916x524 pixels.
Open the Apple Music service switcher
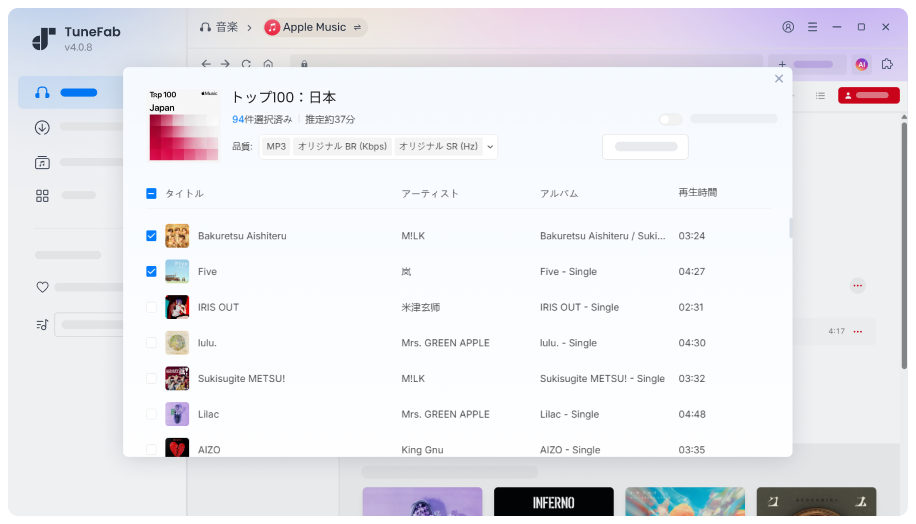point(315,27)
